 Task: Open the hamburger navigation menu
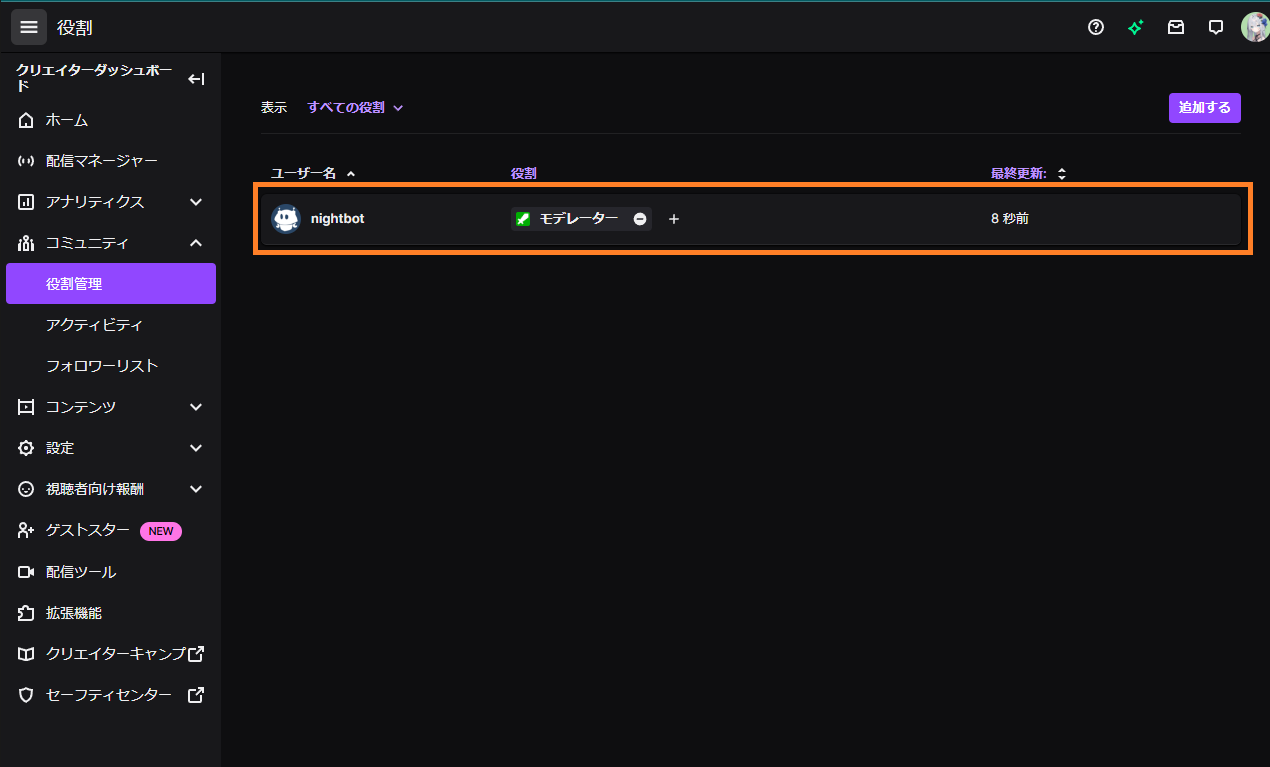[x=29, y=27]
